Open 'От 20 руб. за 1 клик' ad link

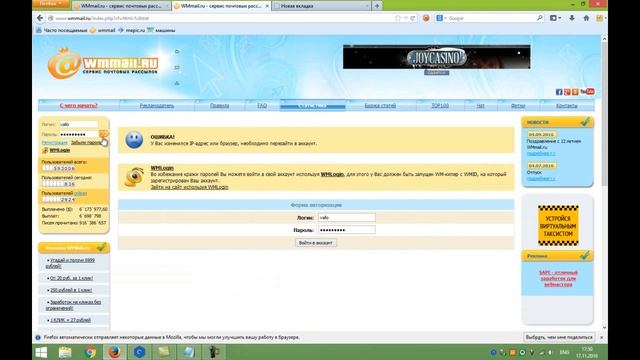[x=71, y=278]
